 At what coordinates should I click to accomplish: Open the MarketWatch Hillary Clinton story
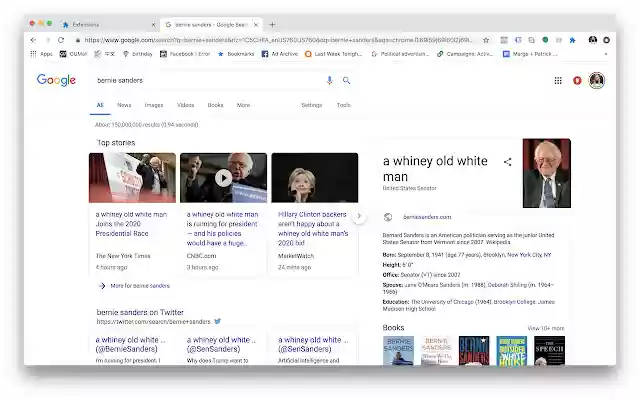coord(313,229)
